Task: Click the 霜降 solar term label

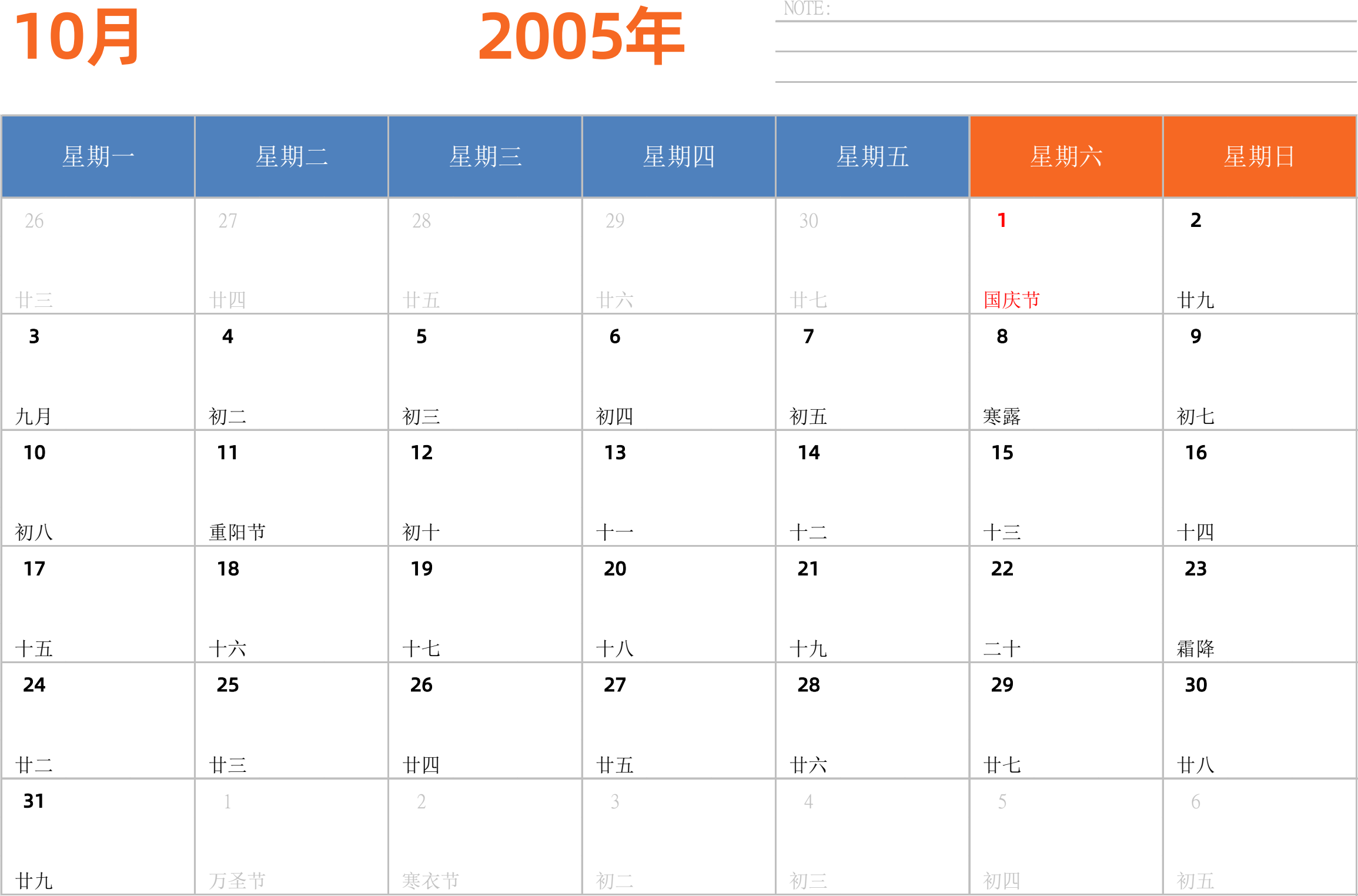Action: 1196,648
